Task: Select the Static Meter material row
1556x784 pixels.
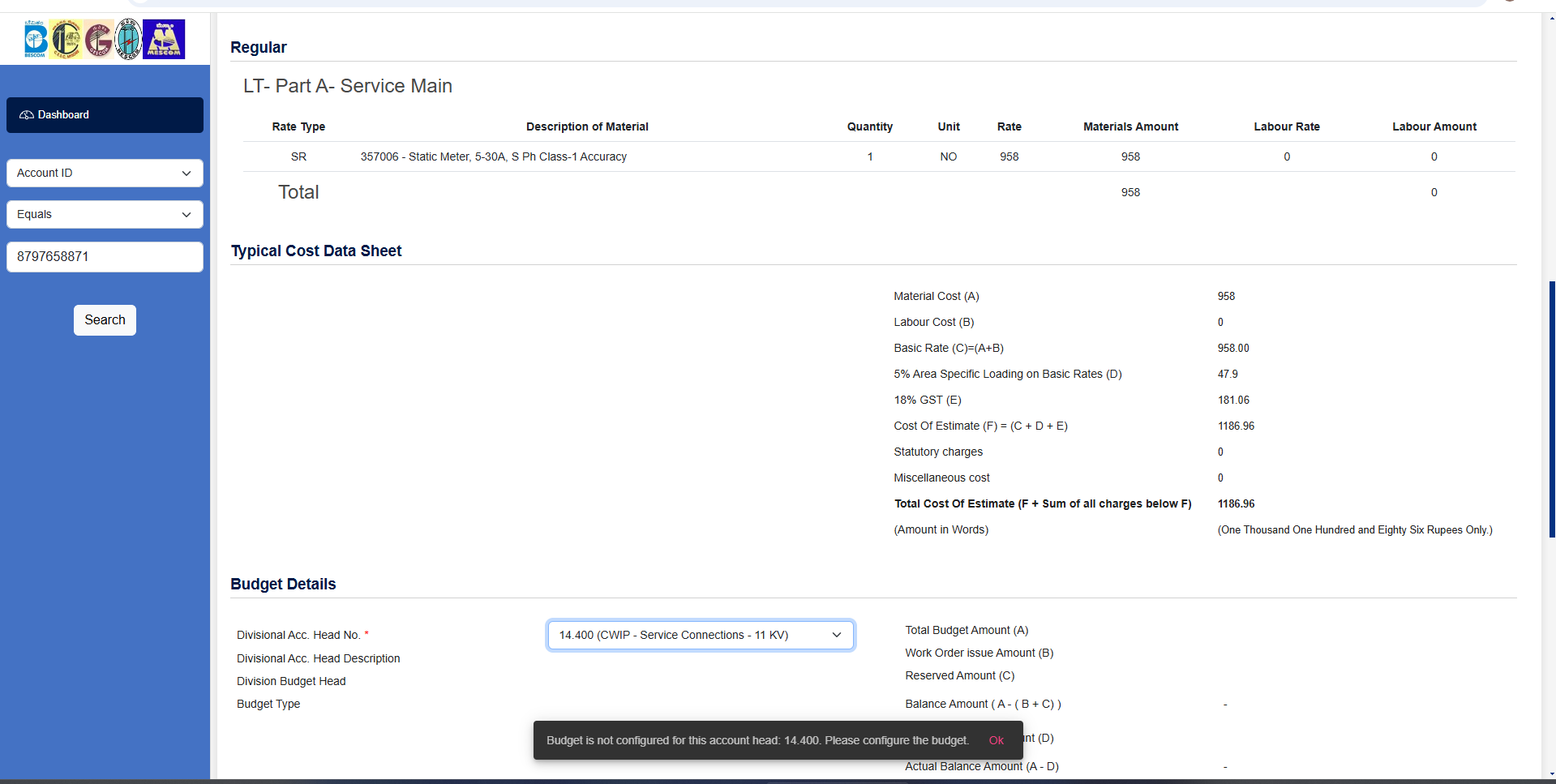Action: coord(493,156)
